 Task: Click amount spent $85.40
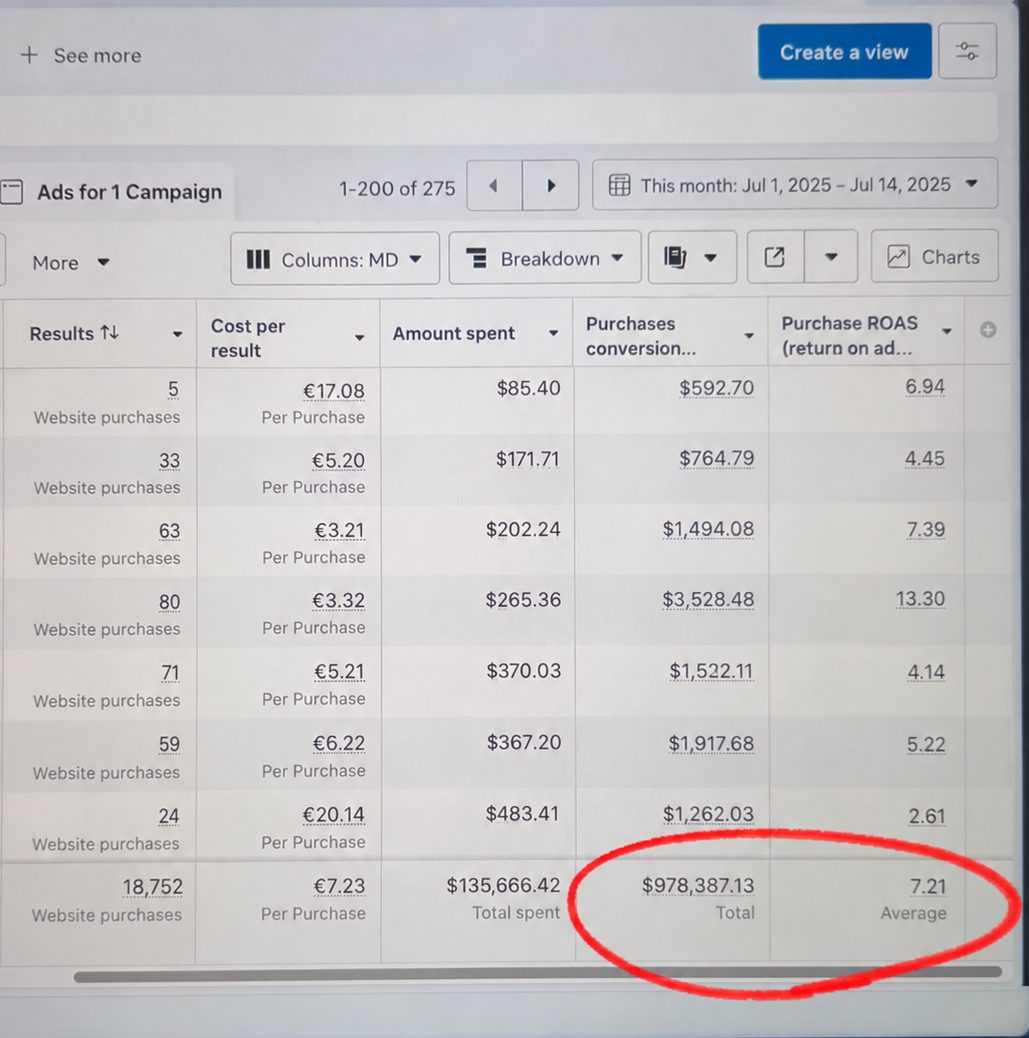[x=528, y=388]
